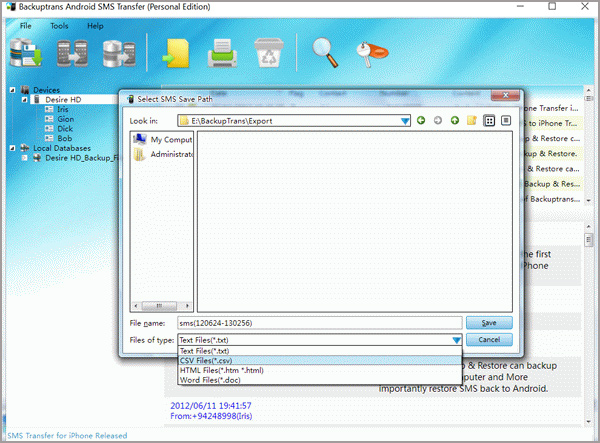Viewport: 600px width, 443px height.
Task: Collapse the Desire HD tree node
Action: pyautogui.click(x=24, y=100)
